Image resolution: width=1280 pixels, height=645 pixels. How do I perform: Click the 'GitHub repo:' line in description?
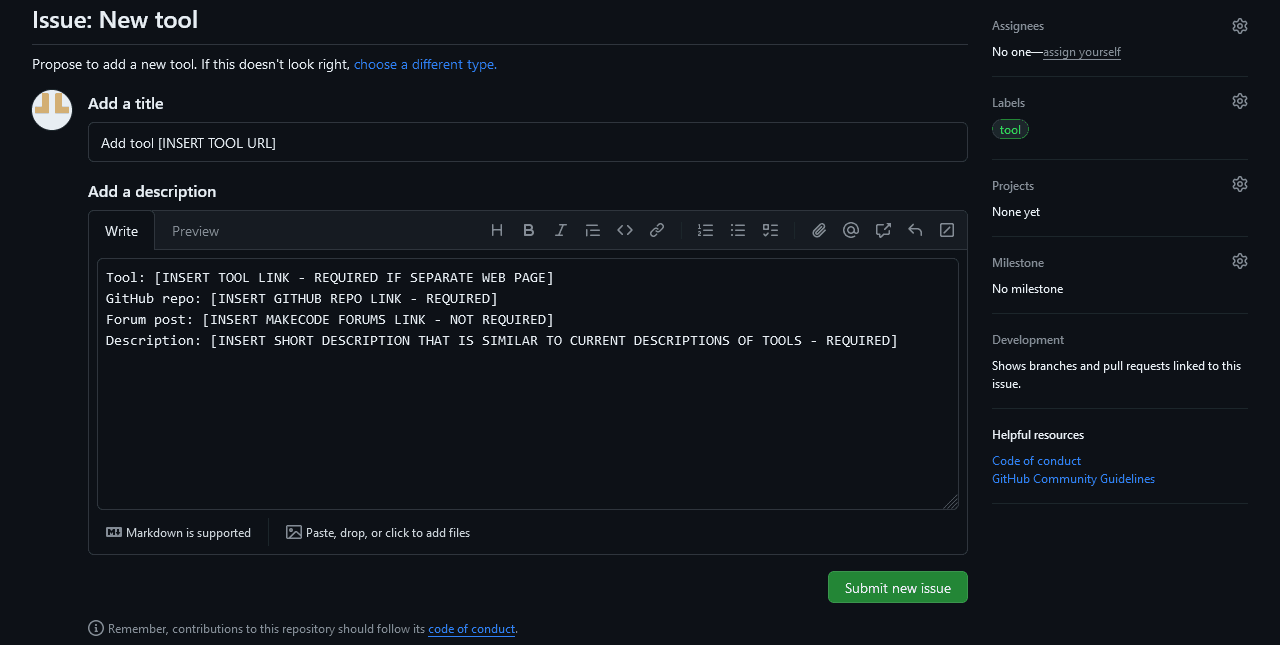click(x=302, y=298)
